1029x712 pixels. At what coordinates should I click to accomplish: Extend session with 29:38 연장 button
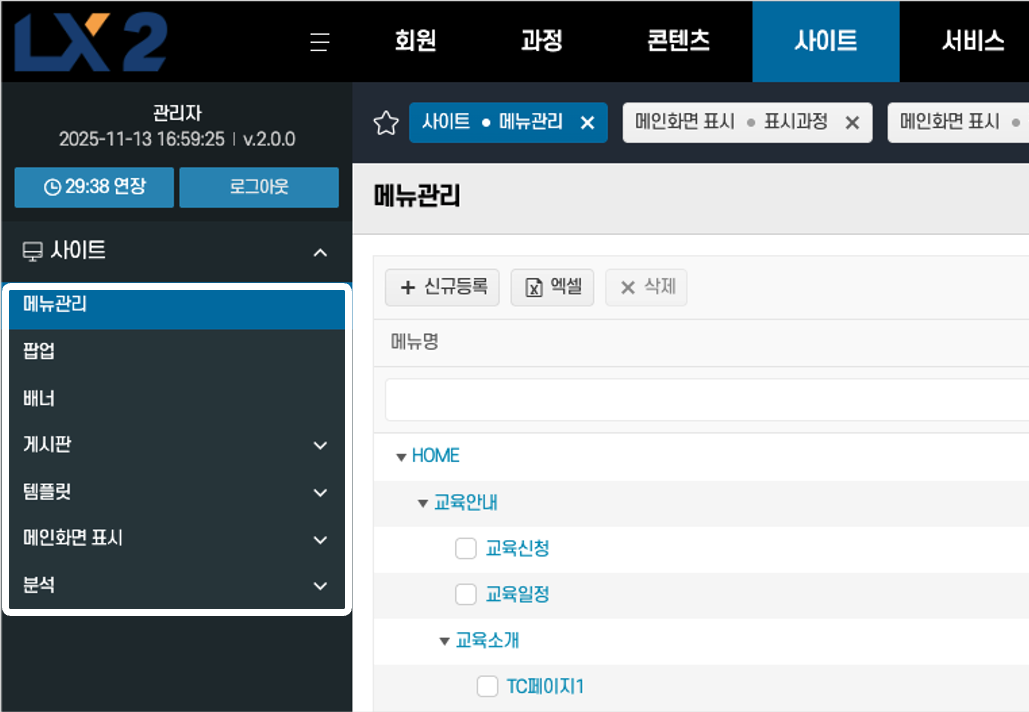click(x=95, y=187)
